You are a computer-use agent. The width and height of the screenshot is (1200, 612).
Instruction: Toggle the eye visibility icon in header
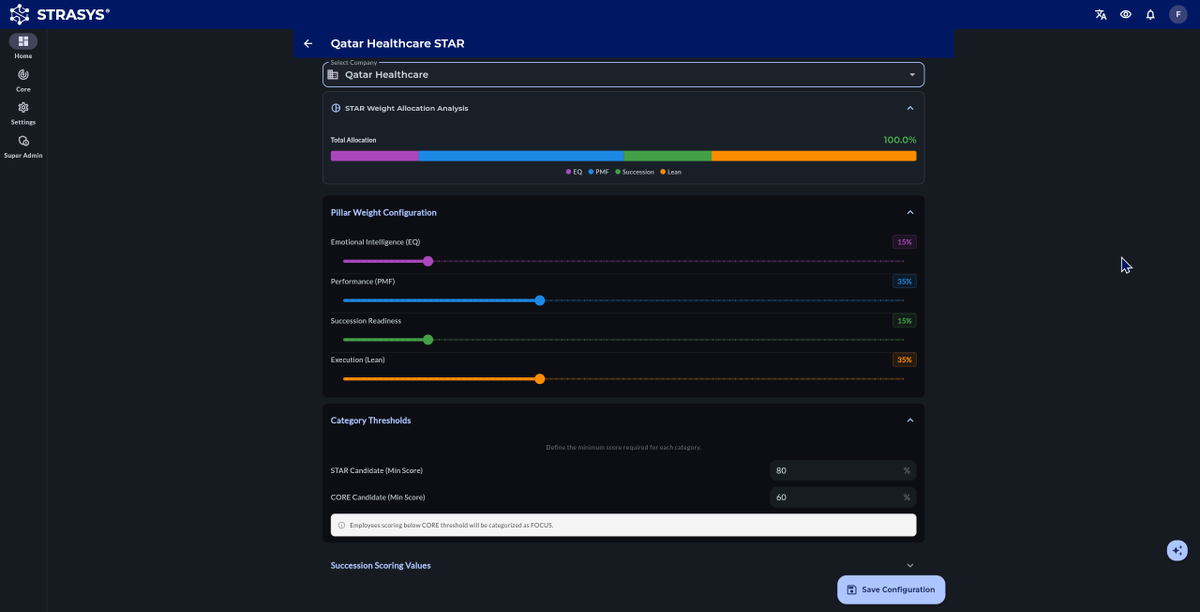coord(1126,15)
